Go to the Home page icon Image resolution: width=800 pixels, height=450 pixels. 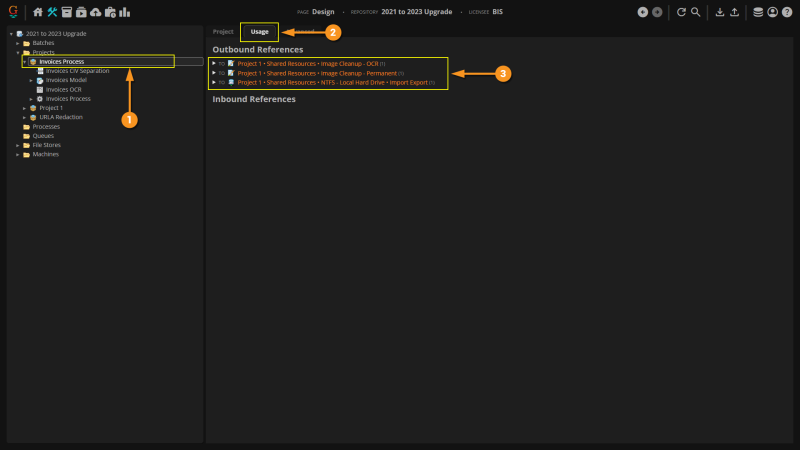pos(38,12)
